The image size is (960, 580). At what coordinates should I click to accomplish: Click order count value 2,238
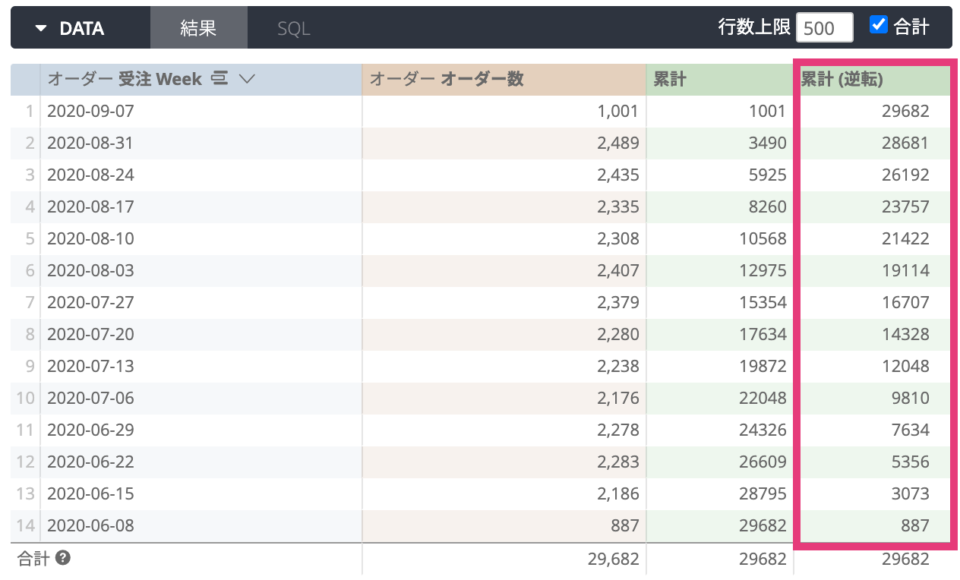[618, 366]
